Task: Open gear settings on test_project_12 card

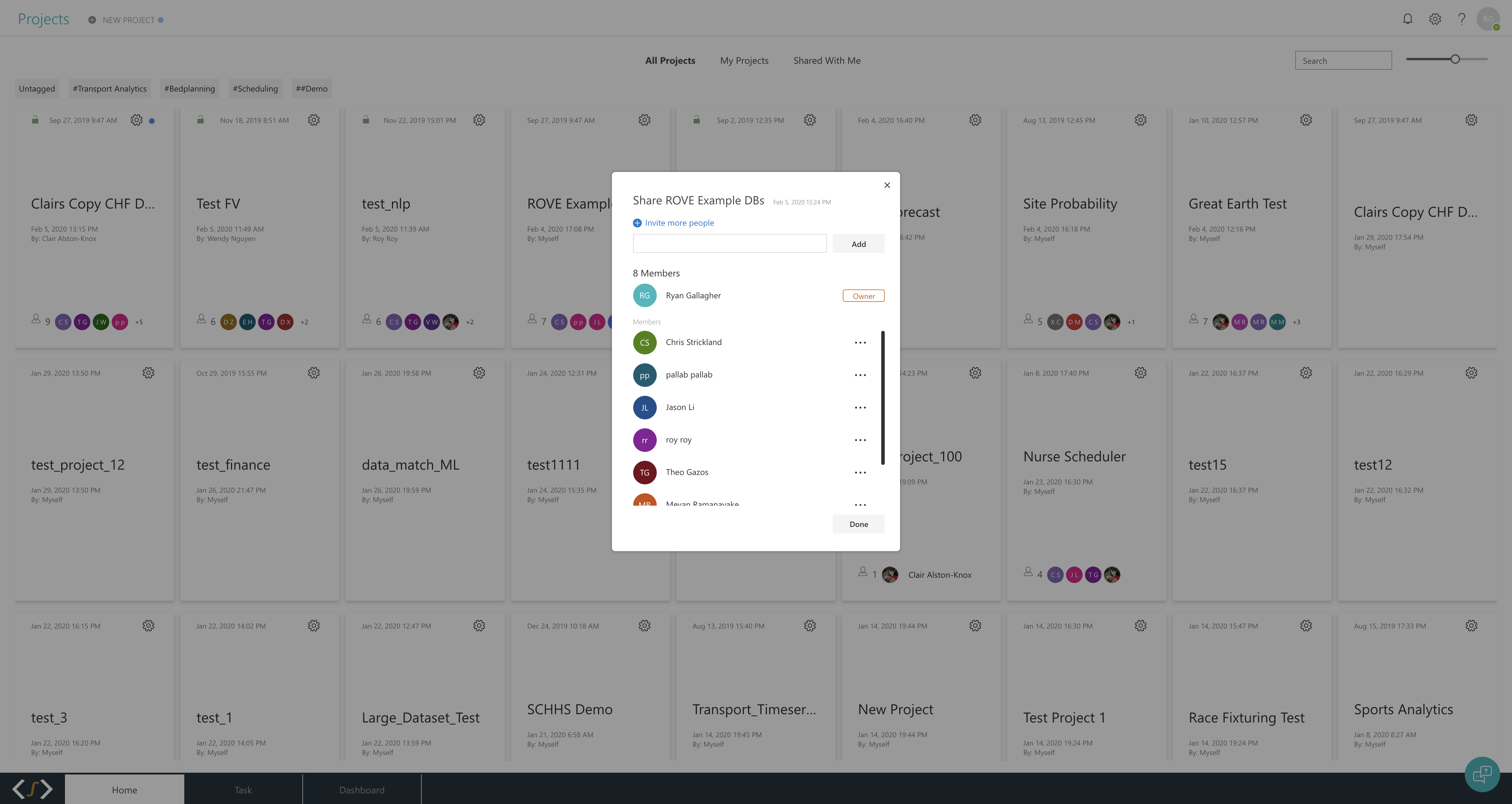Action: coord(149,373)
